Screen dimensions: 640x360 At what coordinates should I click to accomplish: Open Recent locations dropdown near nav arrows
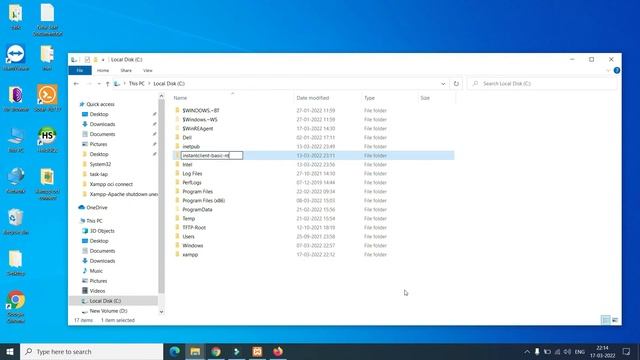tap(99, 84)
